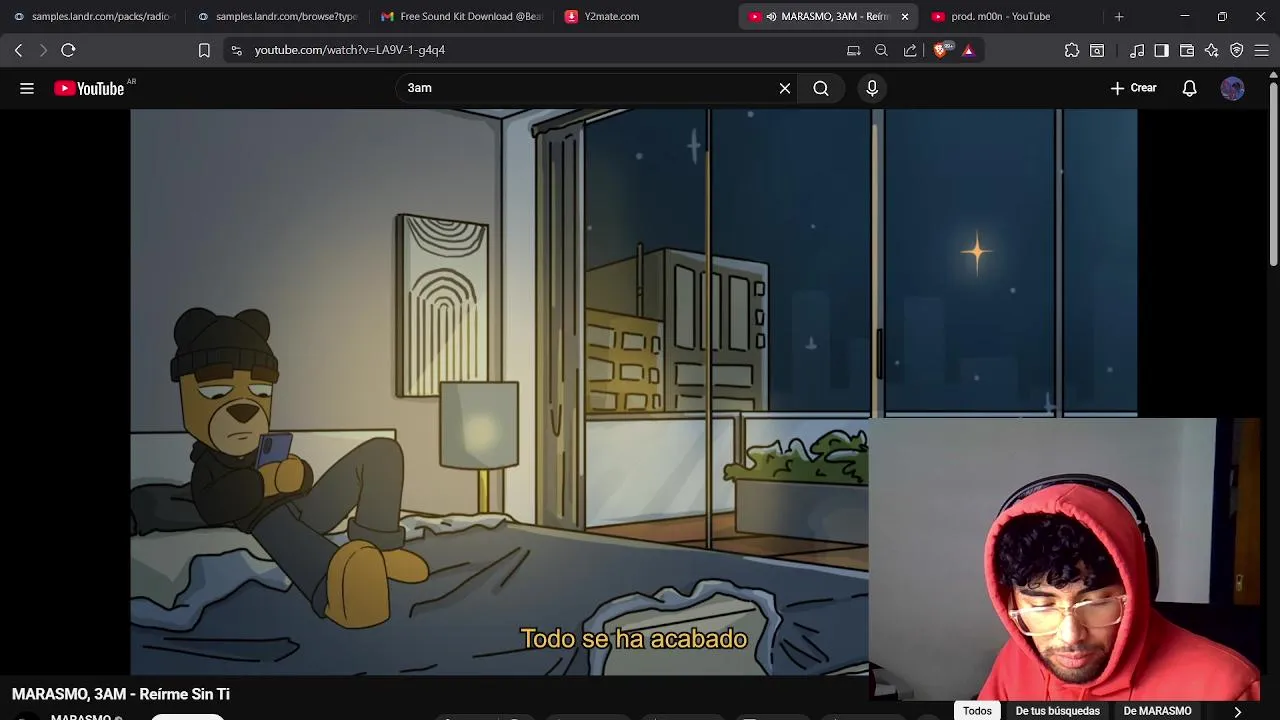The height and width of the screenshot is (720, 1280).
Task: Share this page via address bar icon
Action: (x=910, y=50)
